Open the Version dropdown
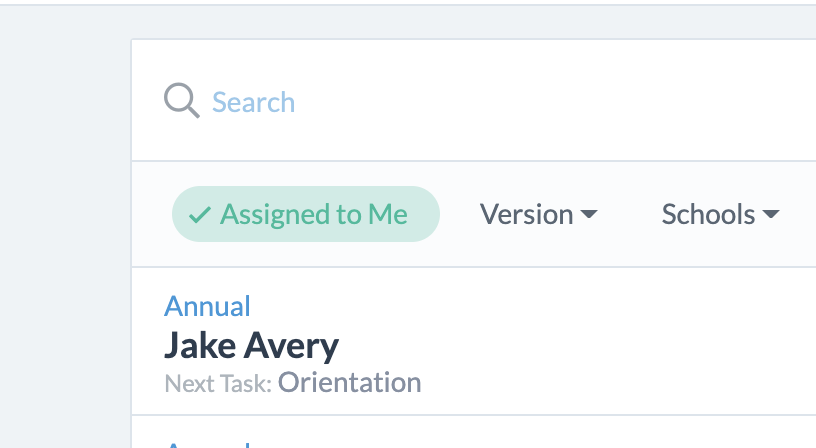Image resolution: width=816 pixels, height=448 pixels. [x=538, y=214]
